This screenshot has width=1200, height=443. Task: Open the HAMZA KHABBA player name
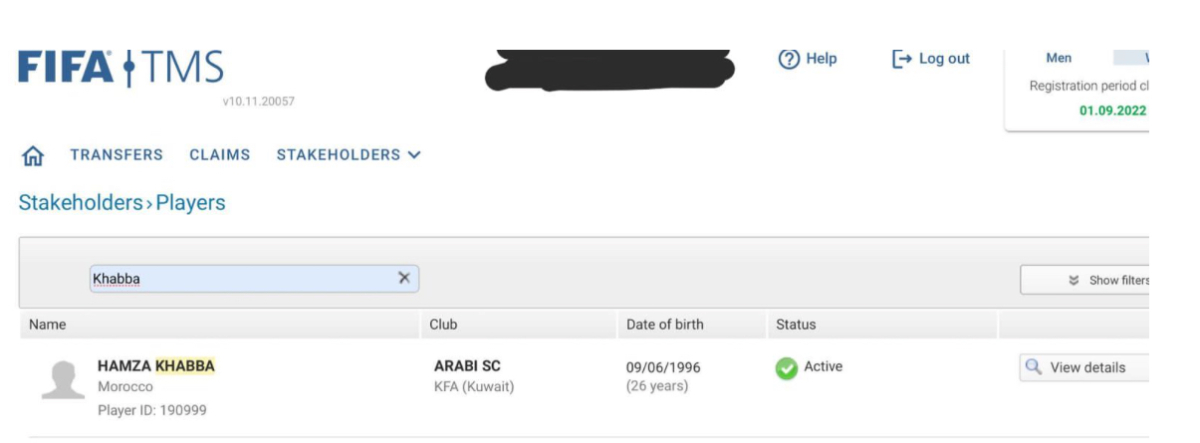pyautogui.click(x=156, y=366)
